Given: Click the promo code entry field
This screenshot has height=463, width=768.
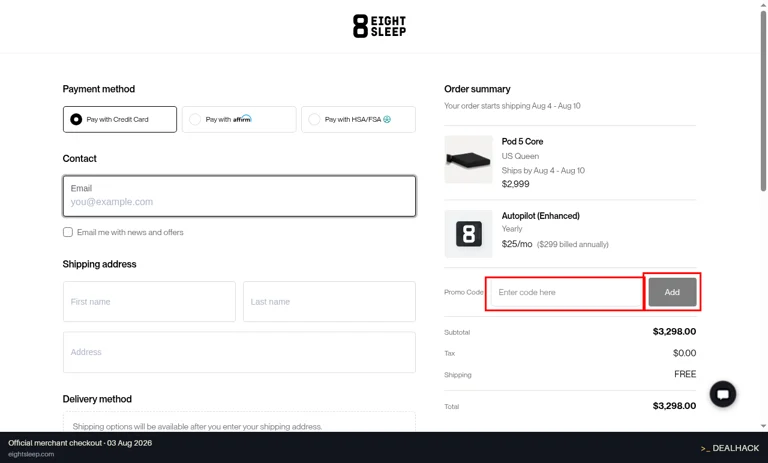Looking at the screenshot, I should tap(566, 292).
